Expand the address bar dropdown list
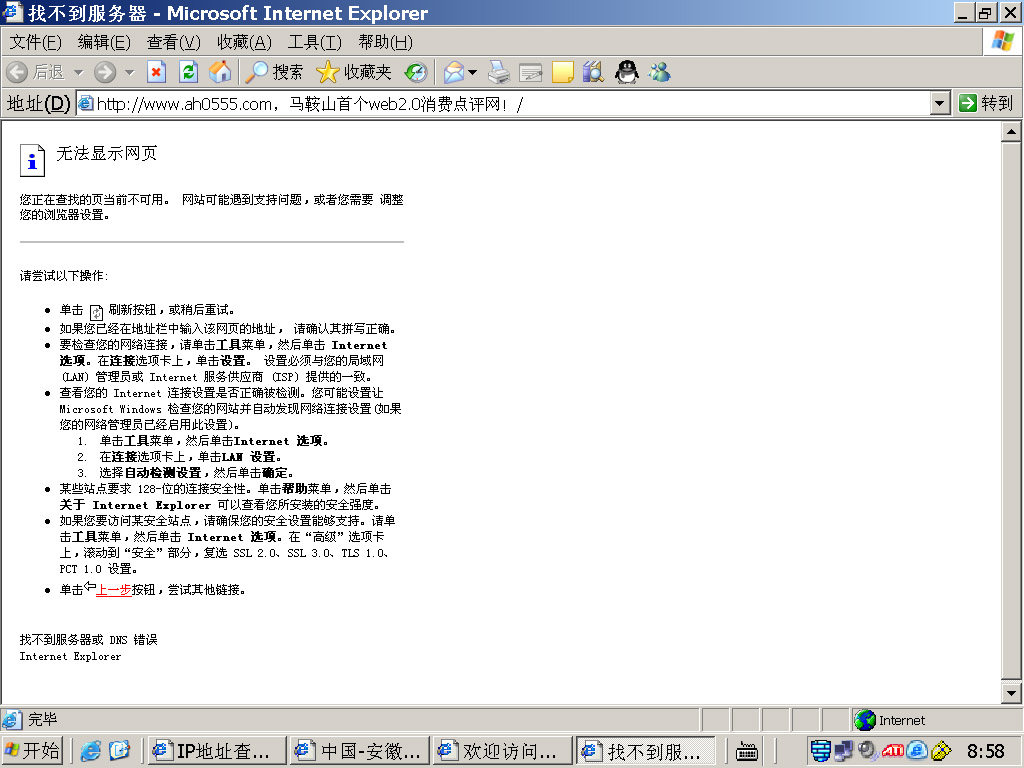The width and height of the screenshot is (1024, 768). coord(940,104)
